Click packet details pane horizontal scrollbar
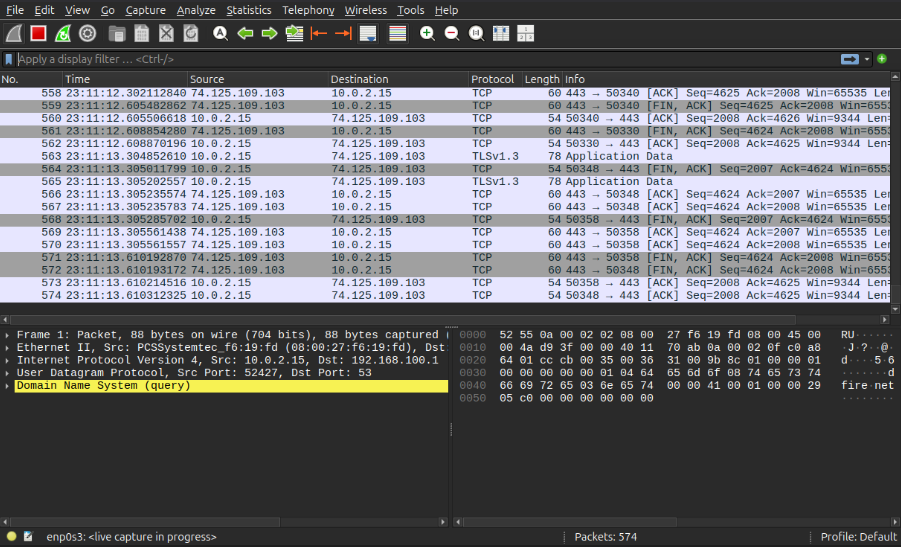The width and height of the screenshot is (901, 547). pyautogui.click(x=224, y=522)
